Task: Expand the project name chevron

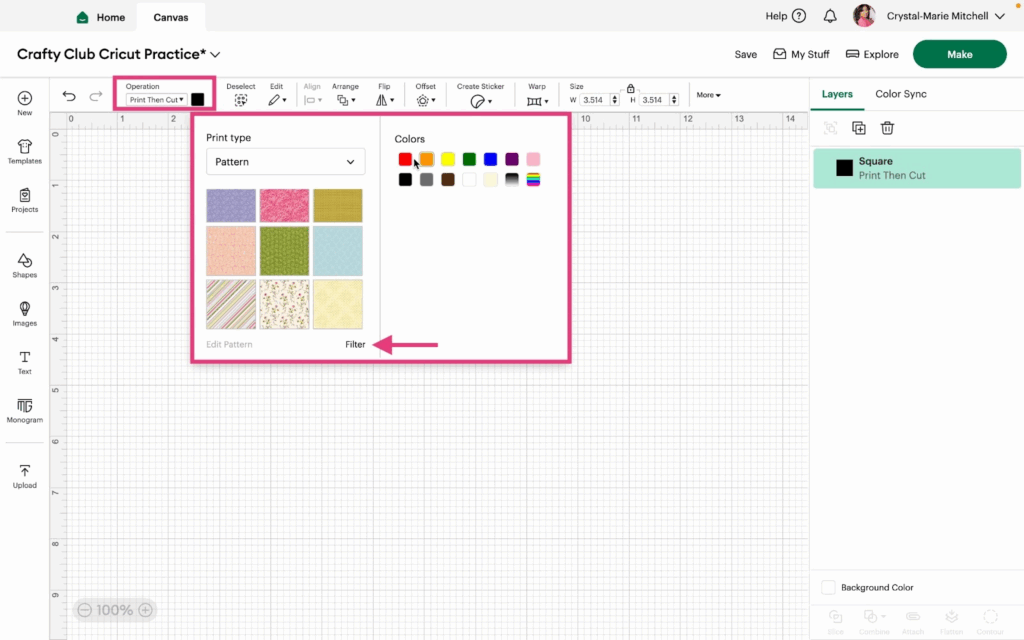Action: [216, 55]
